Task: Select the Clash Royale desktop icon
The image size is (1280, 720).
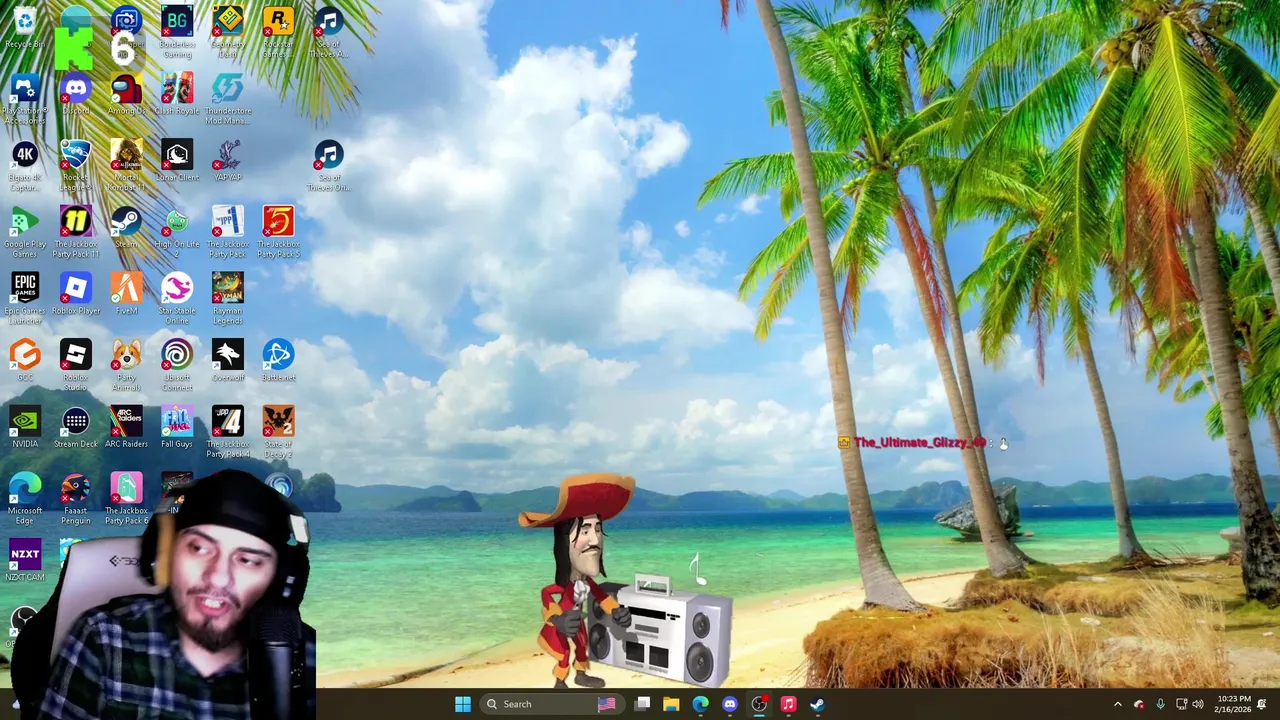Action: click(177, 95)
